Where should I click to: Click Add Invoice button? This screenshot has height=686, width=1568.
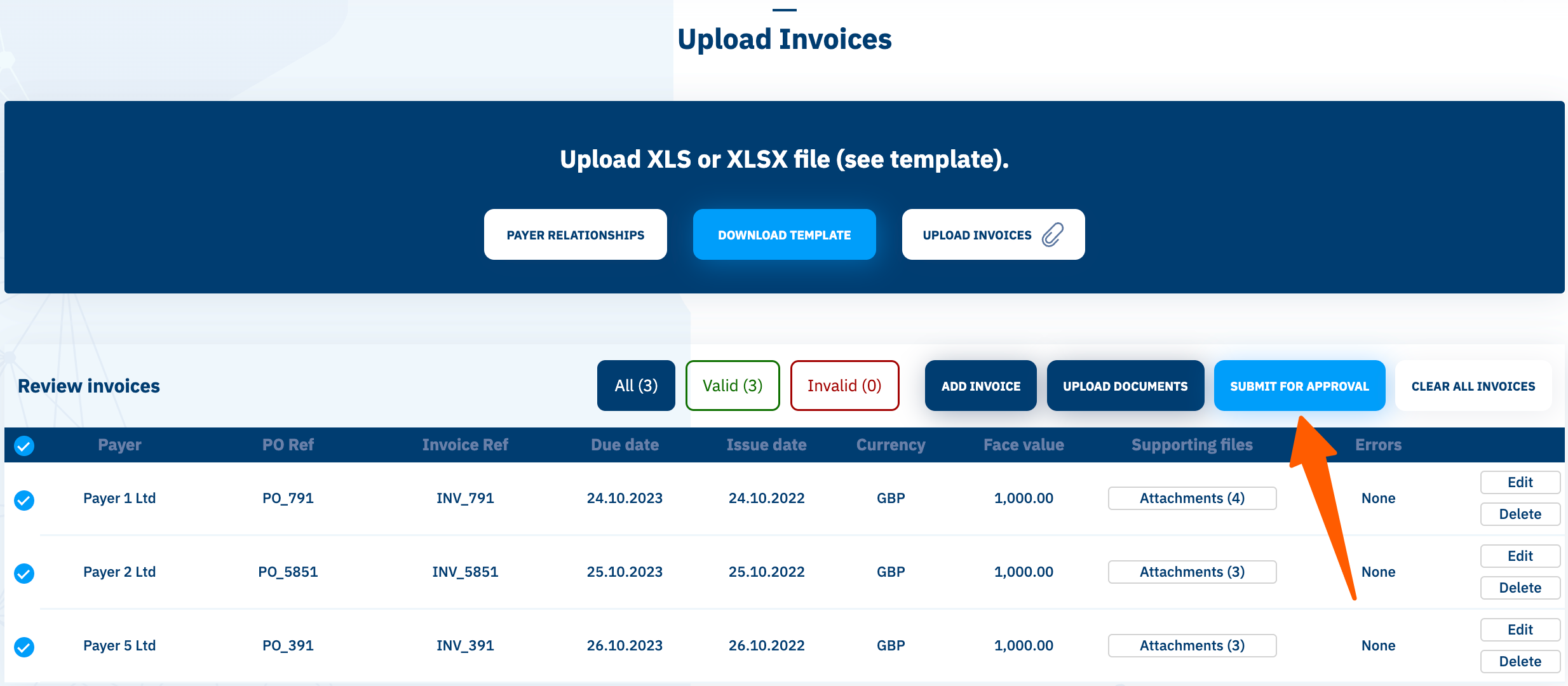(x=981, y=386)
